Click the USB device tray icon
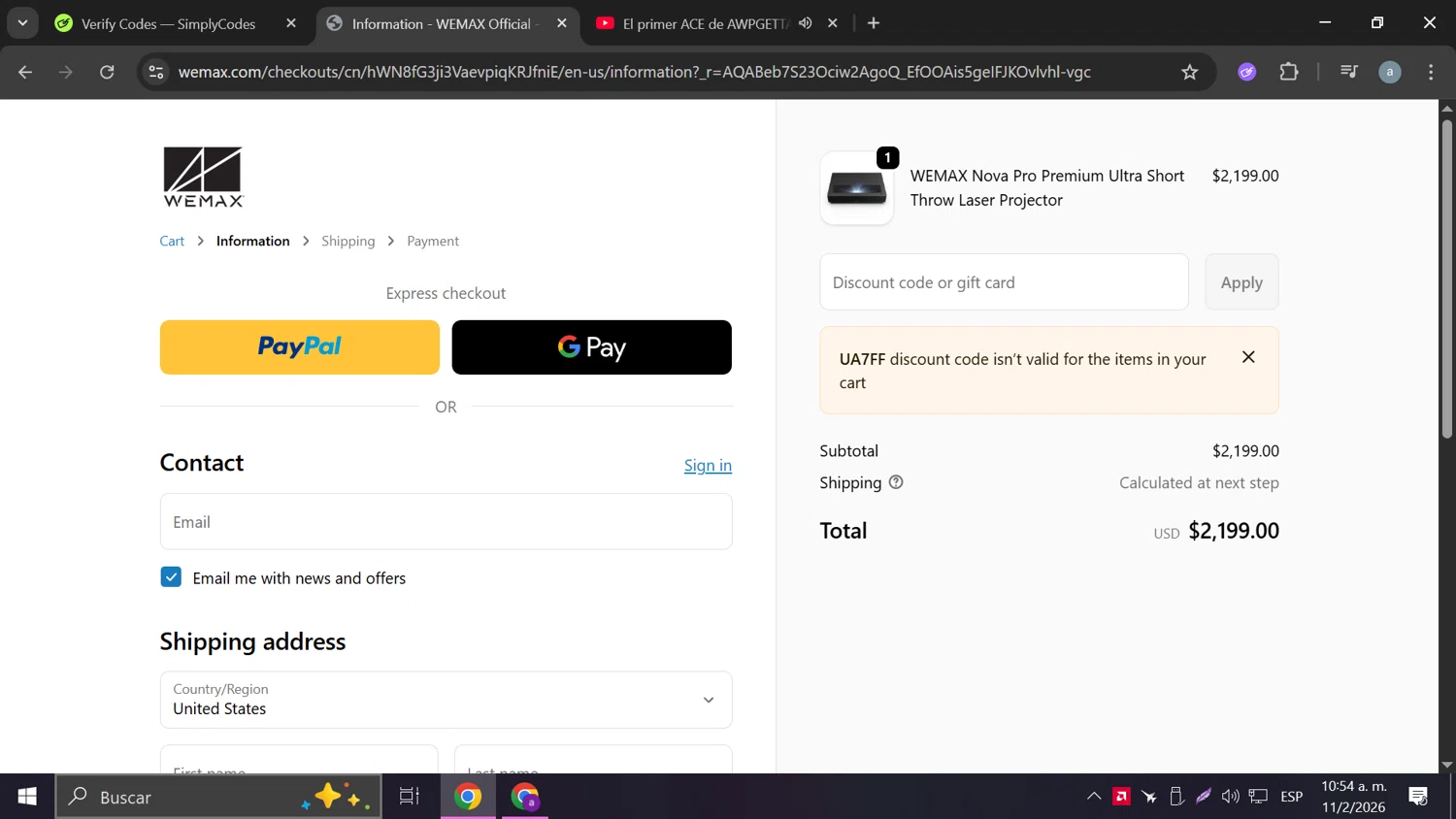The width and height of the screenshot is (1456, 819). tap(1176, 797)
